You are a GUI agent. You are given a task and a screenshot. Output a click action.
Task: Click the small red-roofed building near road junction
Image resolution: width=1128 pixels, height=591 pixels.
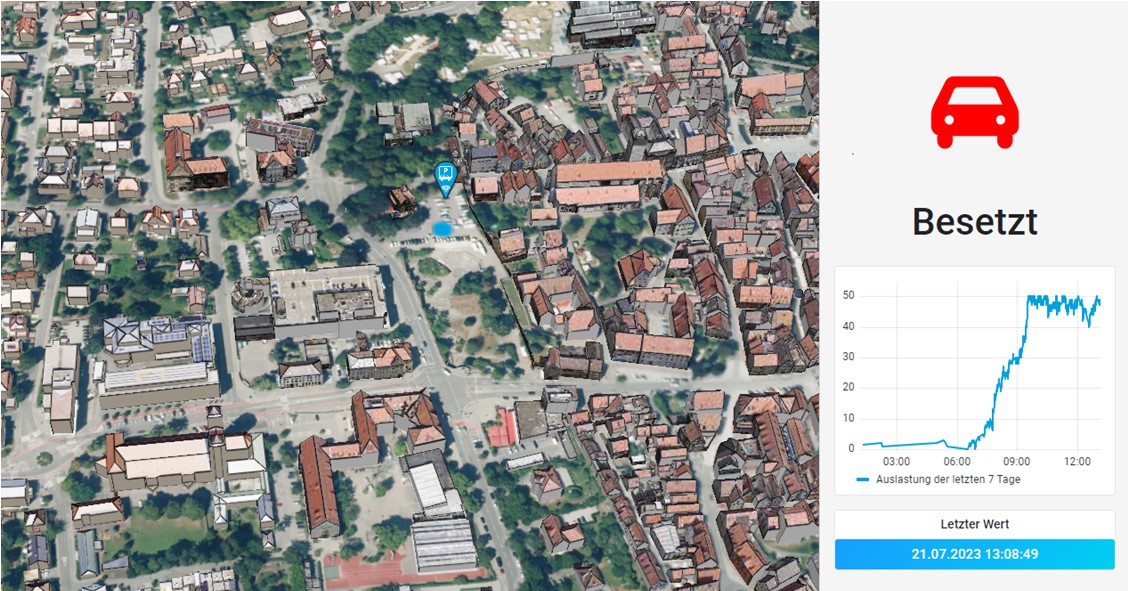click(x=503, y=428)
